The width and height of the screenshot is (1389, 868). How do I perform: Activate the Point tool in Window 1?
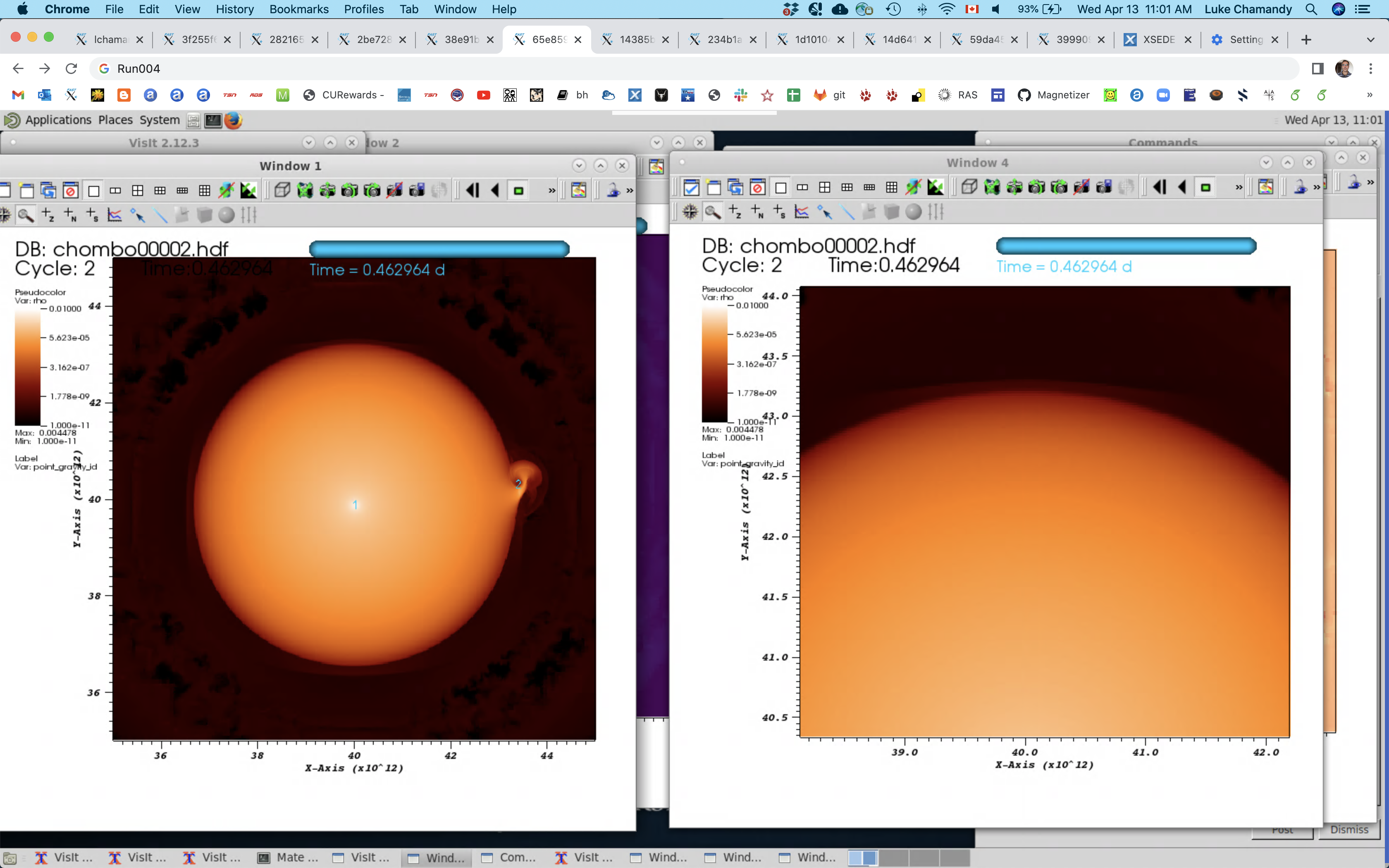(138, 215)
